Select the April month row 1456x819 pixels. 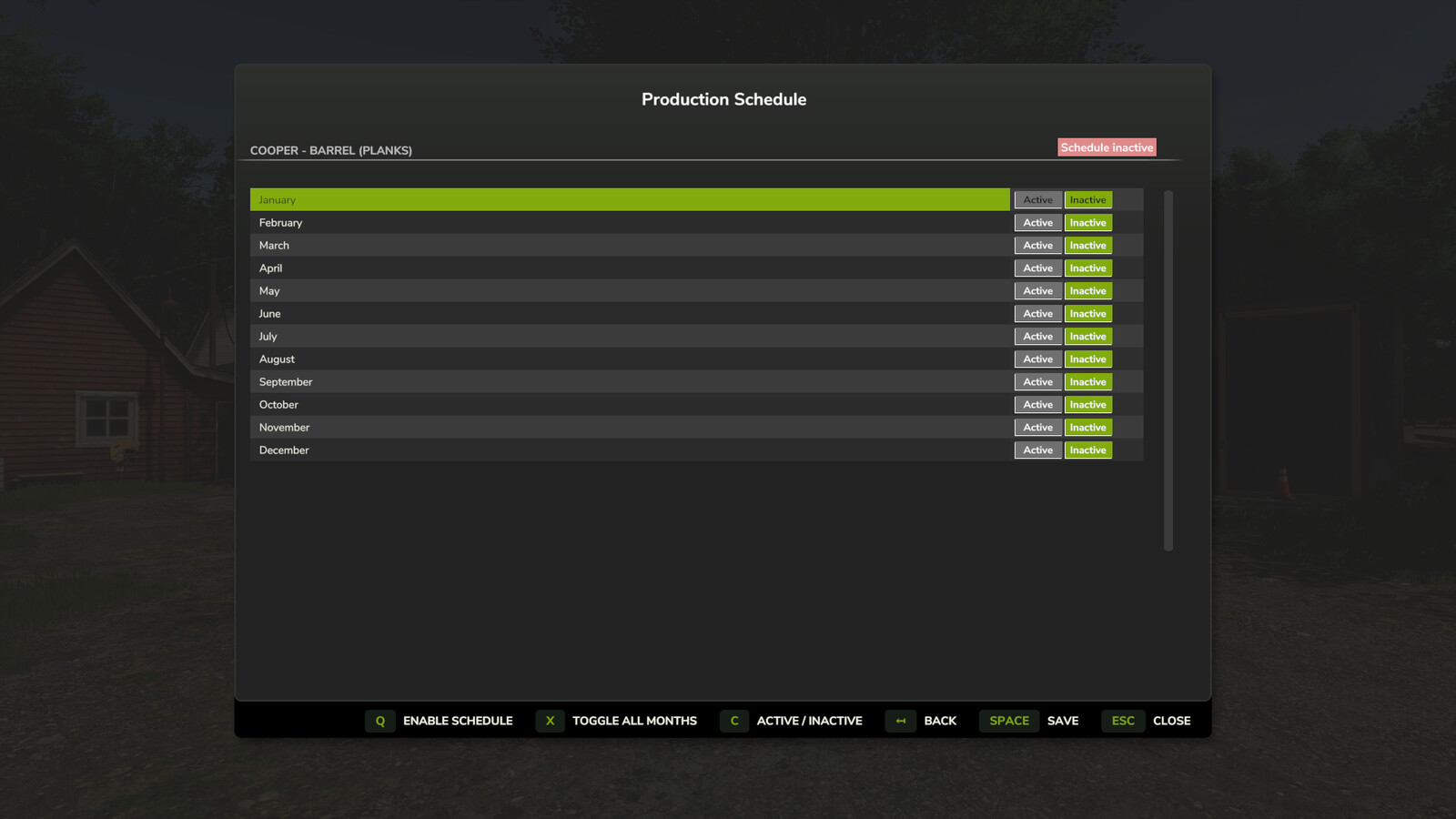tap(630, 268)
